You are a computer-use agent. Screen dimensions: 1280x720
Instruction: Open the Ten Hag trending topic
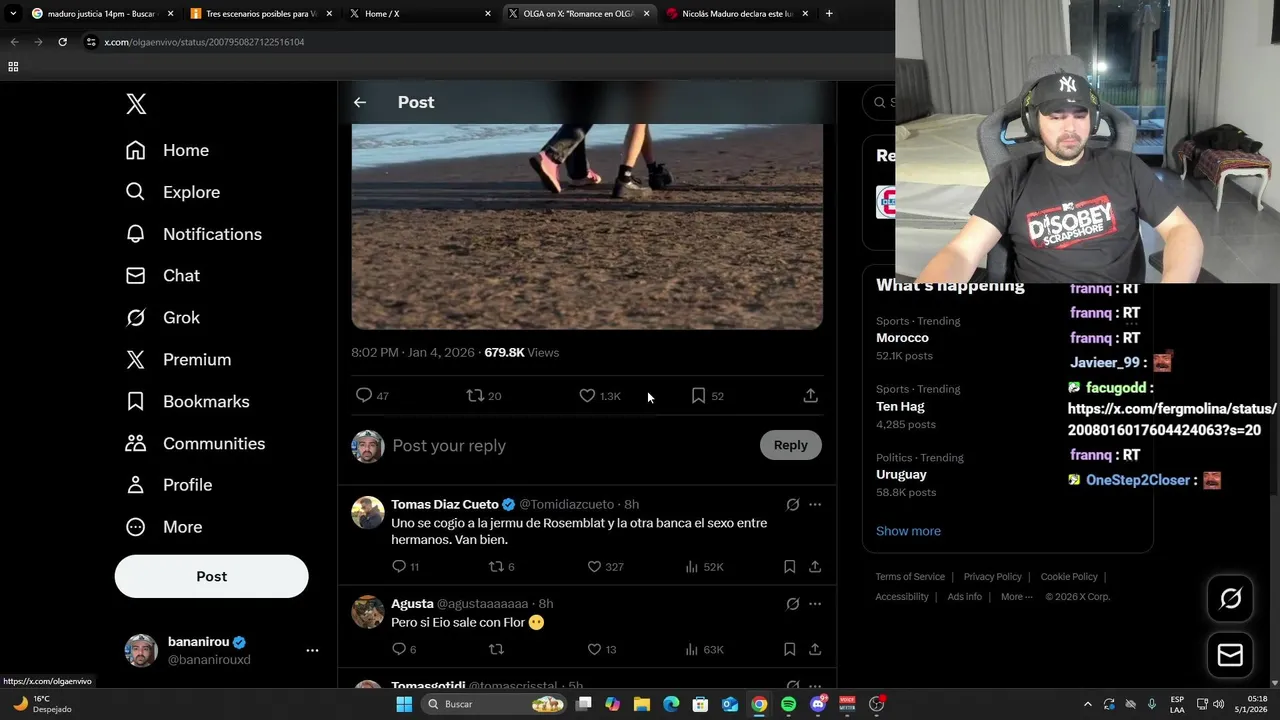[900, 406]
